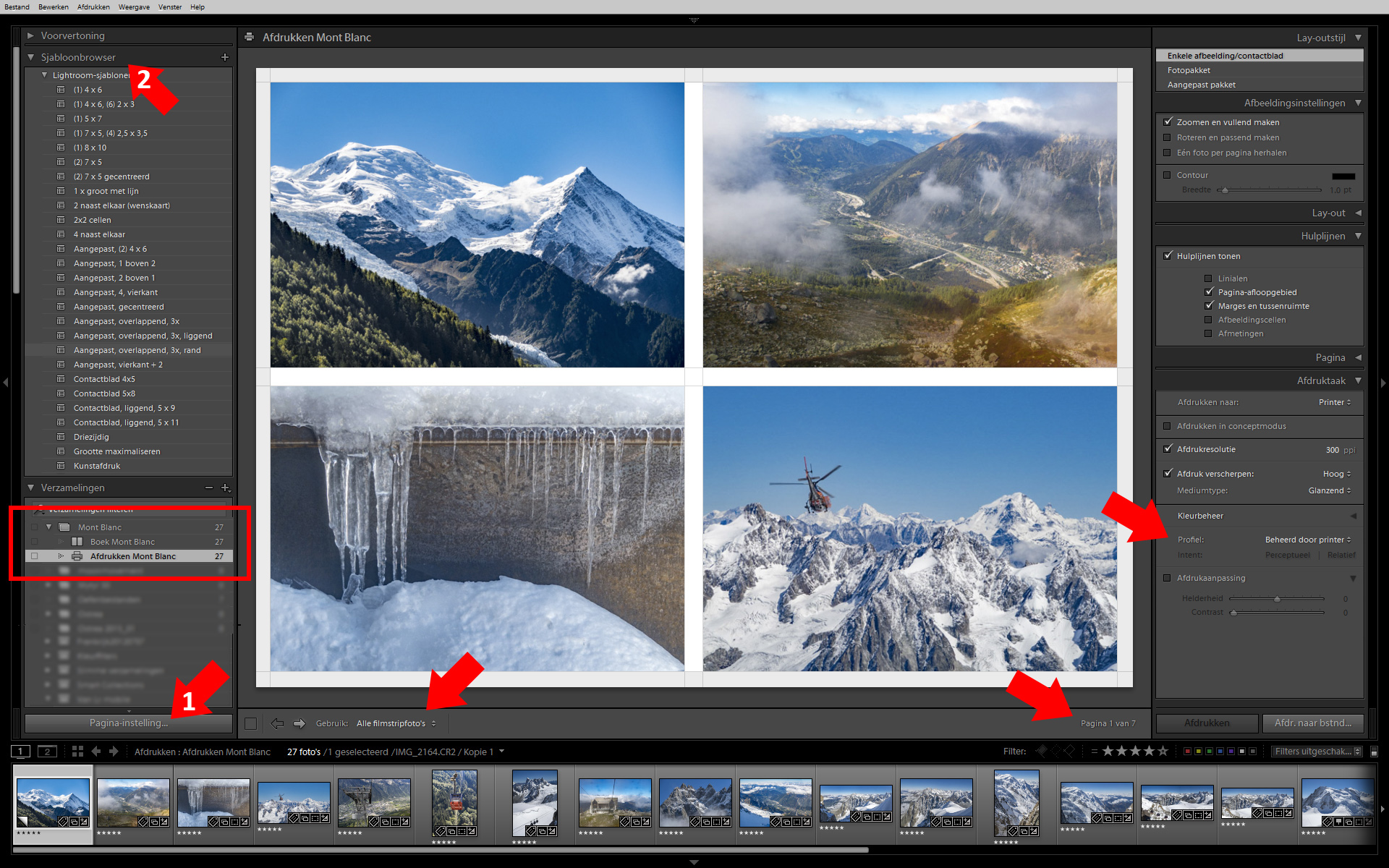Open the Alle filmstripfoto's dropdown

(x=396, y=723)
